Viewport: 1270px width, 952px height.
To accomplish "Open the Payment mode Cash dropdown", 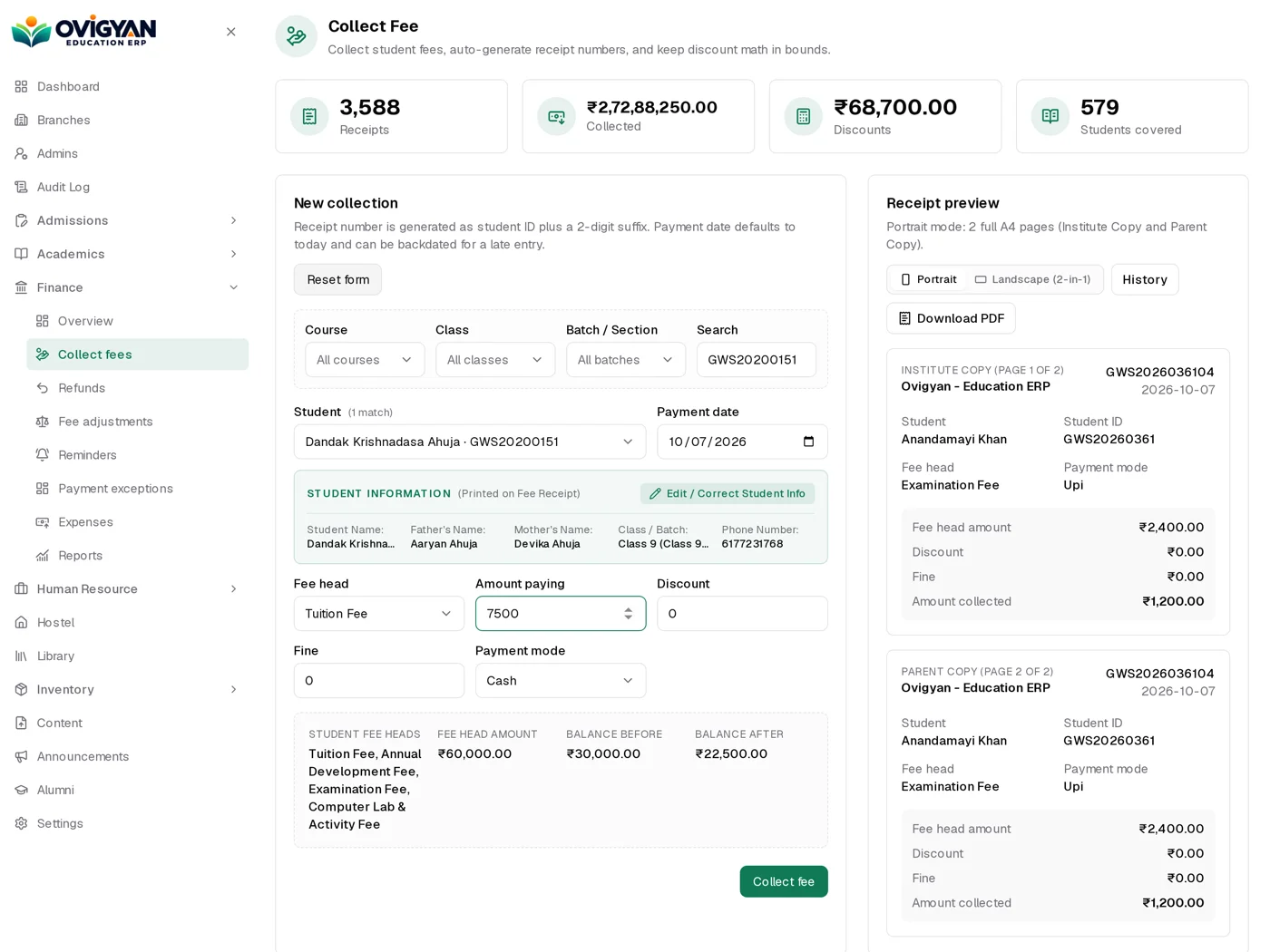I will 561,681.
